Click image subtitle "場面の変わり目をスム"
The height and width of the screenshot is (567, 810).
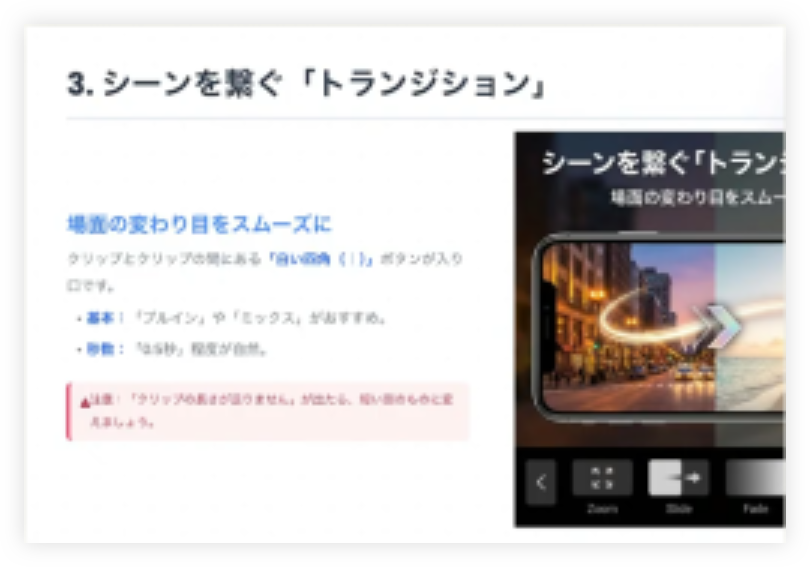[x=697, y=197]
